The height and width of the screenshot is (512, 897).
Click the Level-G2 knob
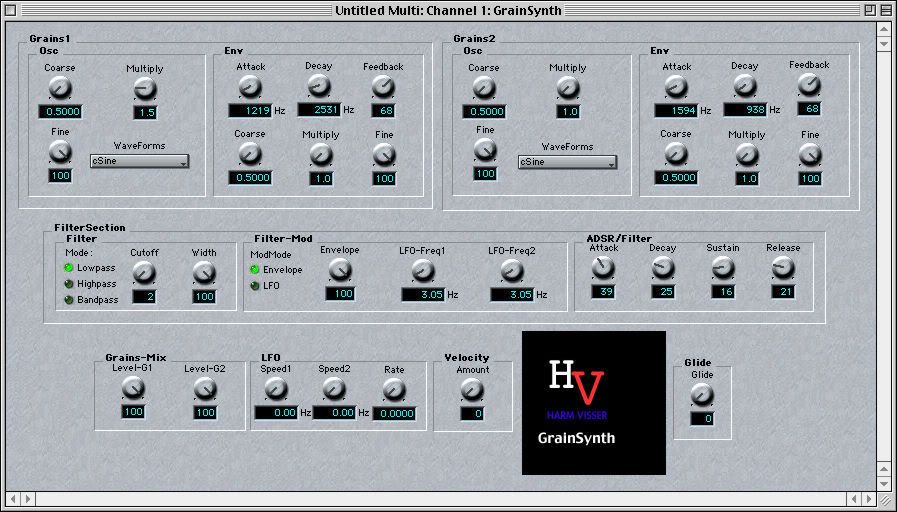coord(205,390)
